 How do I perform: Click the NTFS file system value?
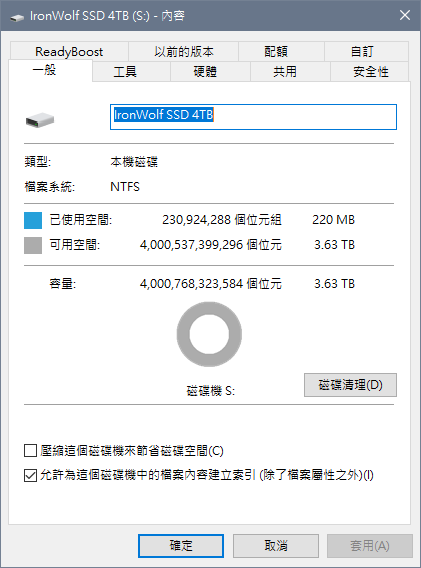[x=125, y=187]
